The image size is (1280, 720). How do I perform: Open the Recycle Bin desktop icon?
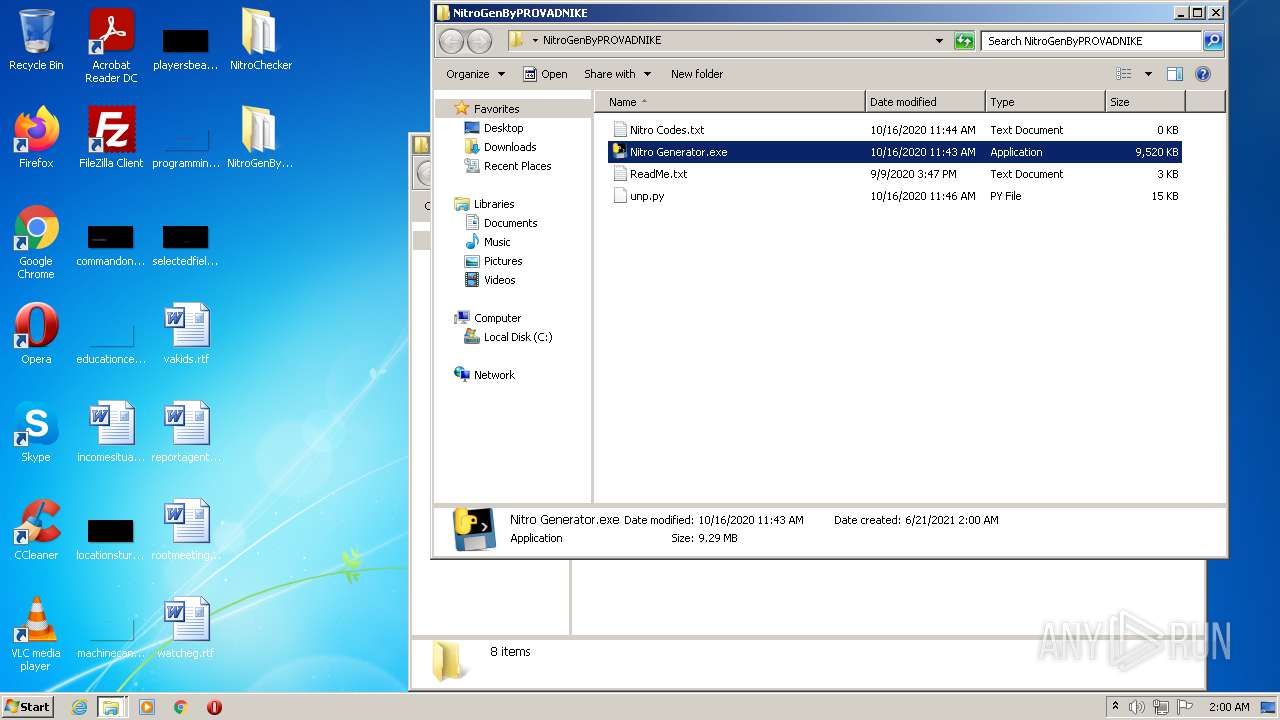coord(36,40)
